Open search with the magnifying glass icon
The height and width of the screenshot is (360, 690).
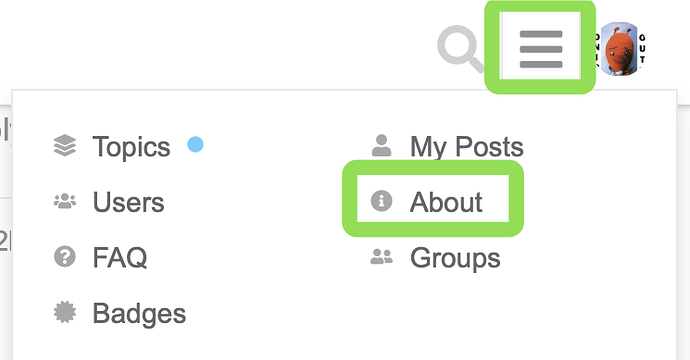[461, 48]
